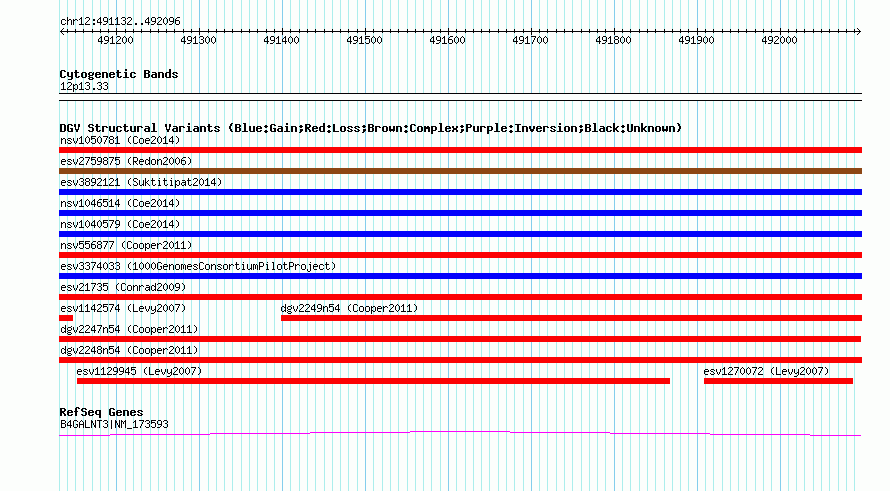
Task: Click the dgv2248n54 (Cooper2011) red bar
Action: 460,360
